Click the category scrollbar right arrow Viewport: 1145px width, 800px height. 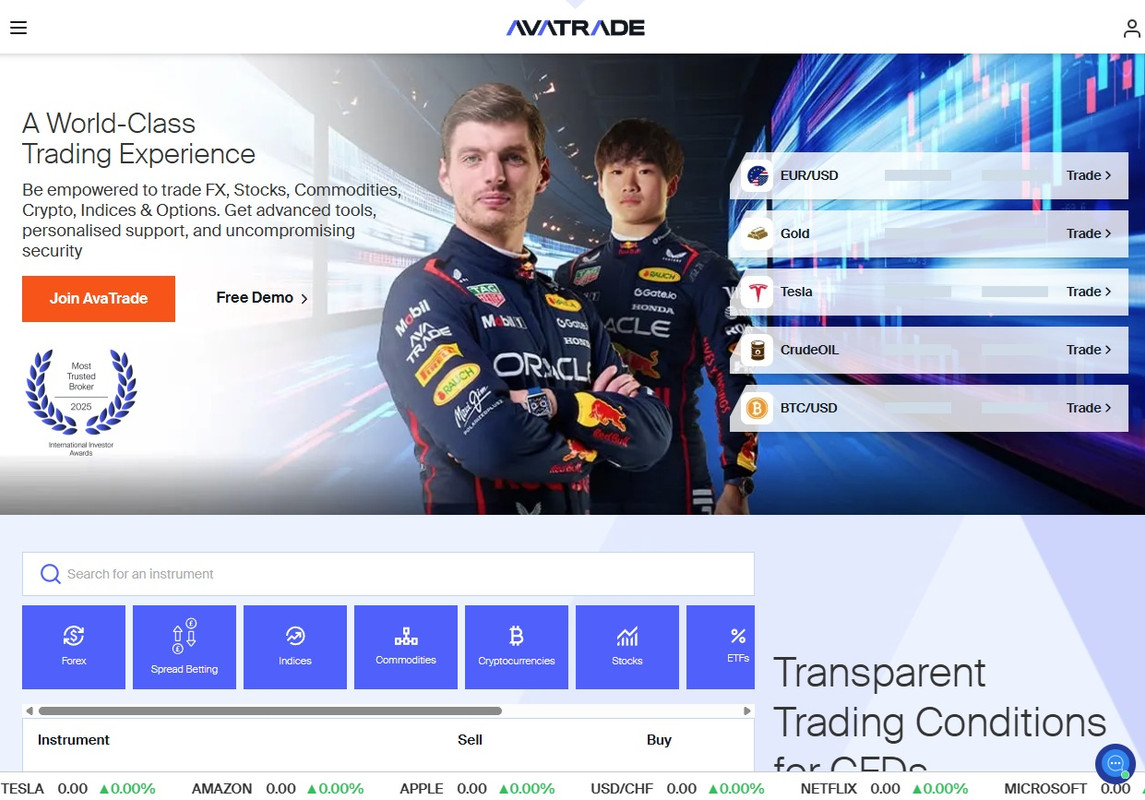tap(747, 711)
